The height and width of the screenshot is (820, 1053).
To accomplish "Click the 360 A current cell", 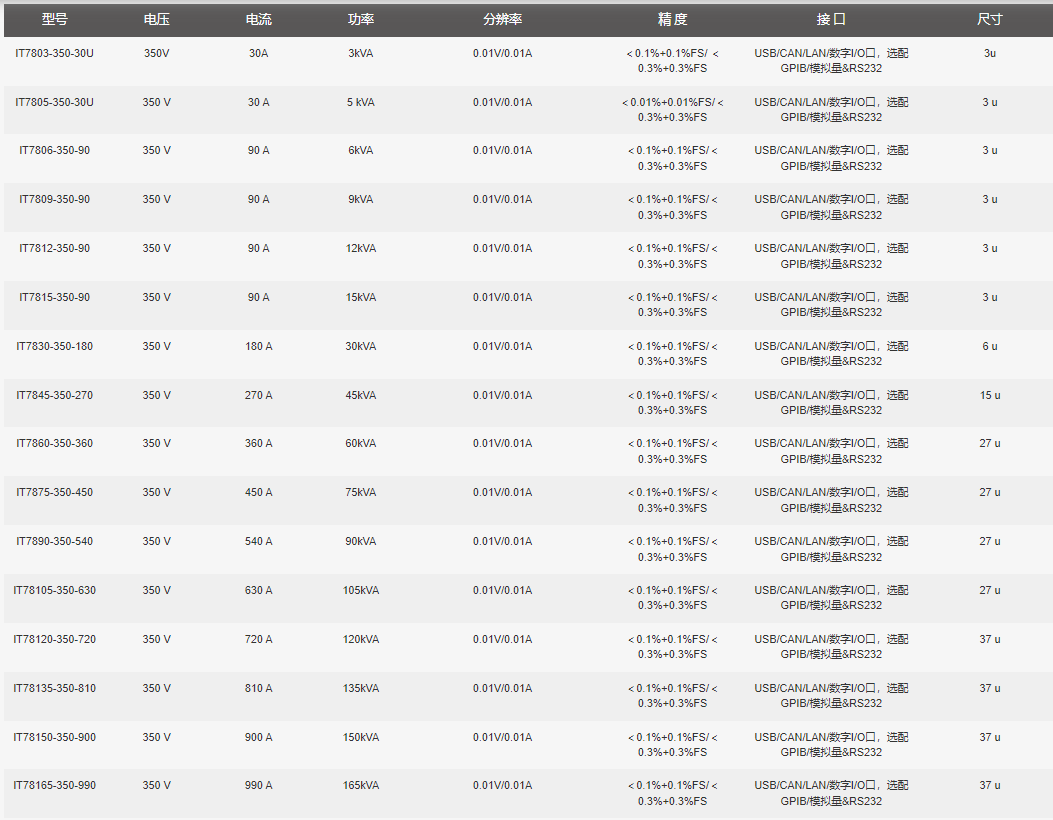I will click(259, 443).
